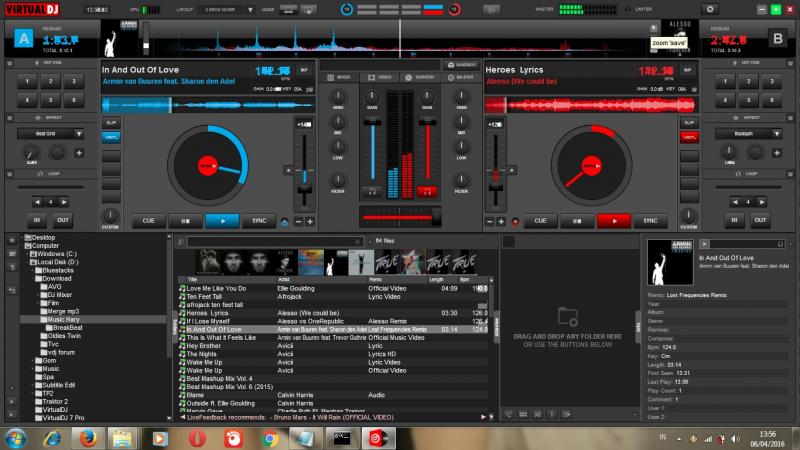Trigger hot cue 5 on deck A
The width and height of the screenshot is (800, 450).
click(51, 100)
